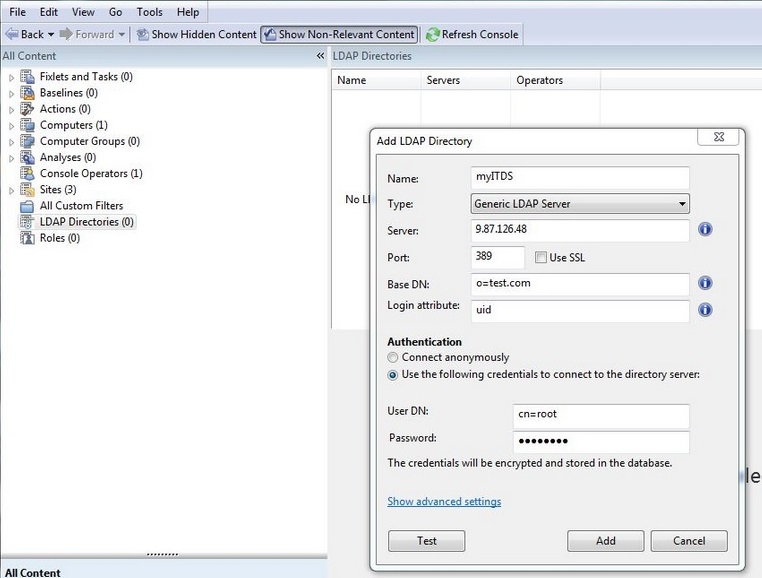The width and height of the screenshot is (762, 578).
Task: Open the Tools menu
Action: point(149,12)
